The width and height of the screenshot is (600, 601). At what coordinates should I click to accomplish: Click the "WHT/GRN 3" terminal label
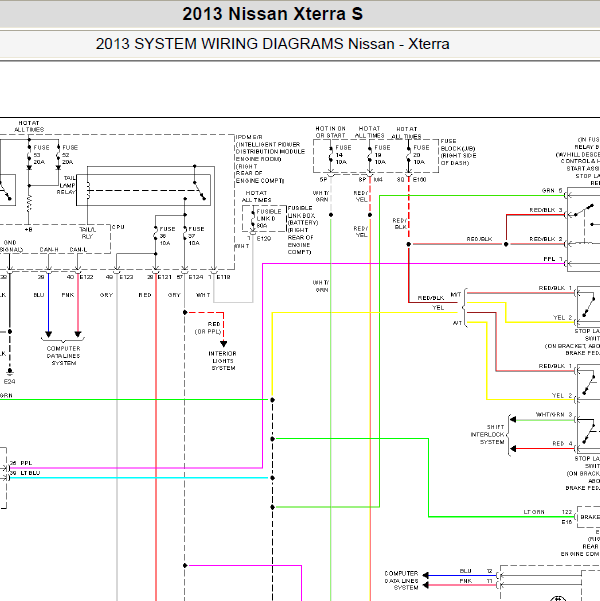pyautogui.click(x=554, y=414)
